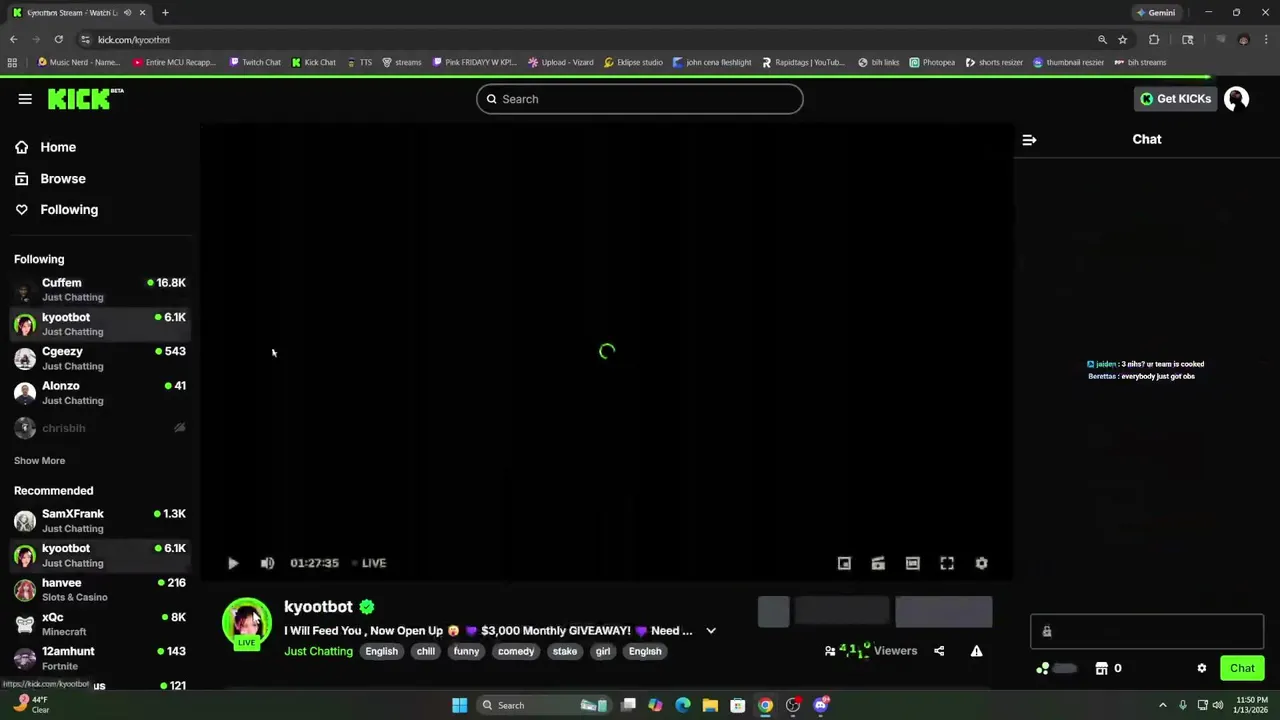Click the Get KICKs button

[1175, 99]
